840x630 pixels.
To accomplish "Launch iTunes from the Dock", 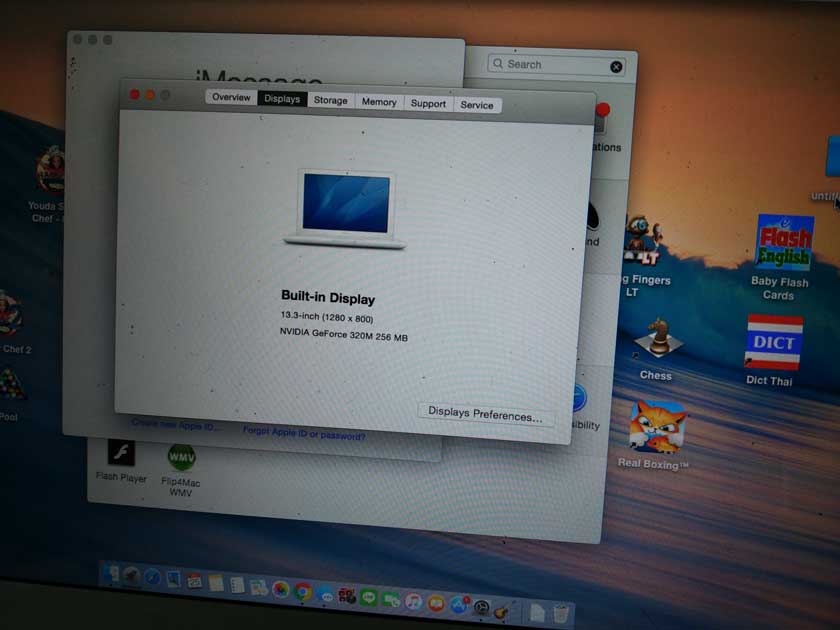I will pyautogui.click(x=414, y=602).
